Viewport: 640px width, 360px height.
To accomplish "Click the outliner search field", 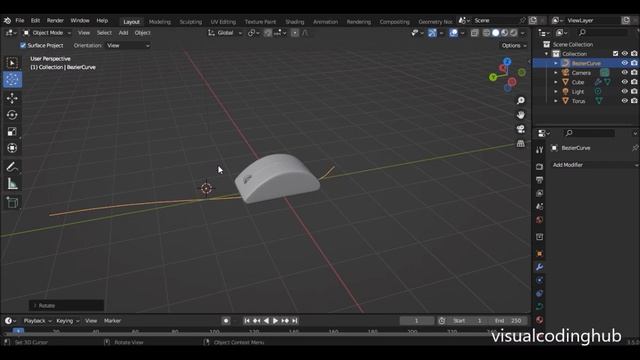I will [602, 32].
